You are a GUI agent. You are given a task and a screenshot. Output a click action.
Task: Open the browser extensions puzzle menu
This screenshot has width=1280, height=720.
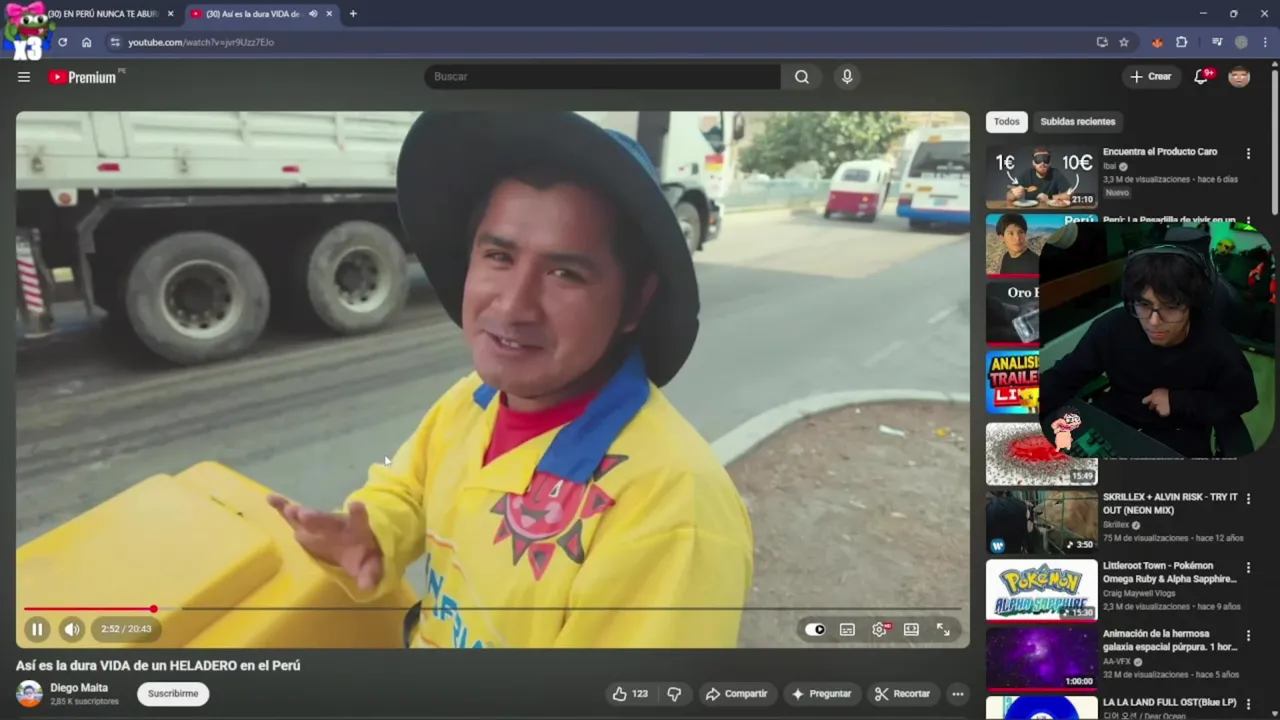[x=1182, y=42]
